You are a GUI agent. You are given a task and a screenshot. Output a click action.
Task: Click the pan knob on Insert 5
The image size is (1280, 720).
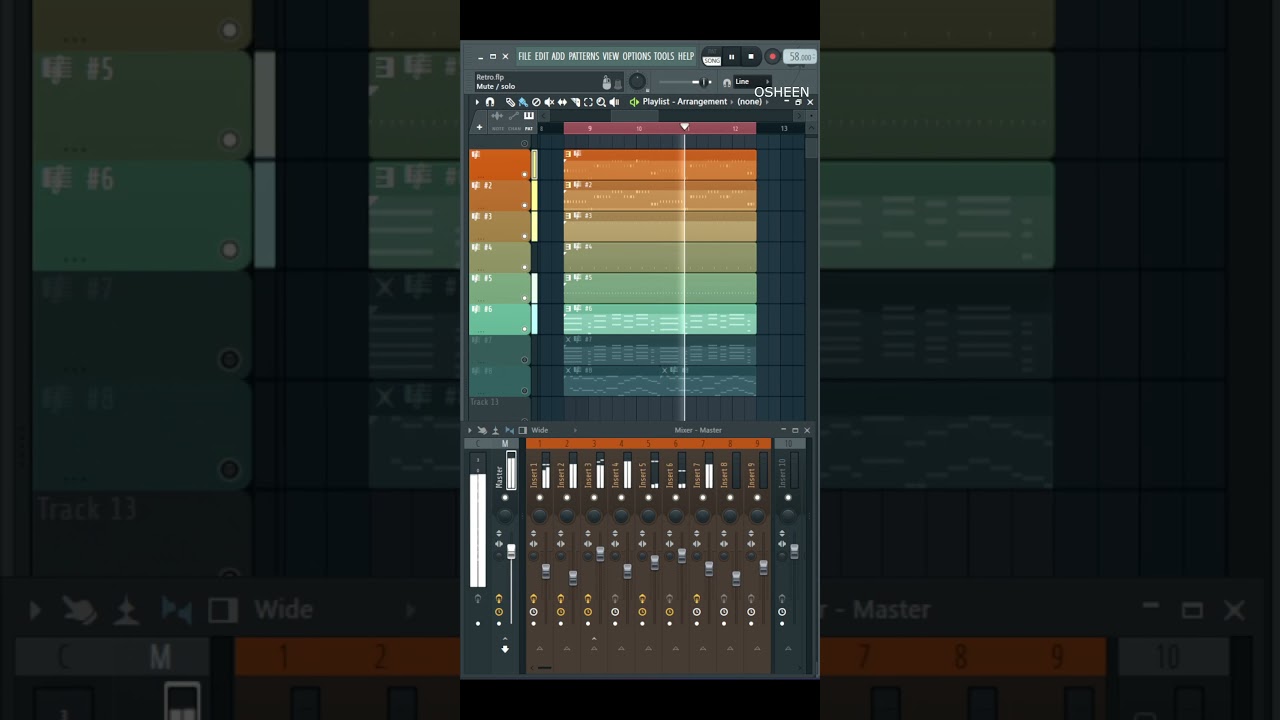[x=648, y=516]
